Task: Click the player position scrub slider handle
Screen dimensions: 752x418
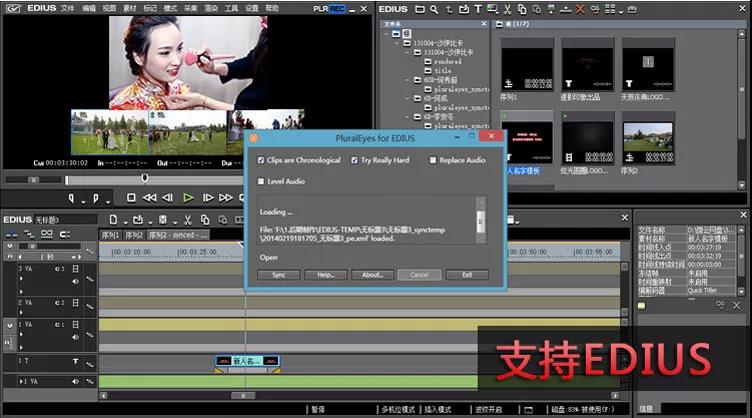Action: pos(144,178)
